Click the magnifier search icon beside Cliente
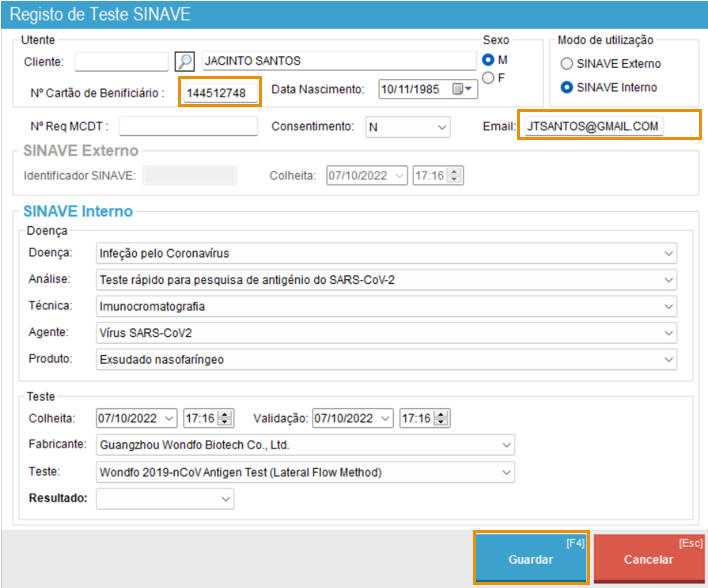Image resolution: width=708 pixels, height=588 pixels. [184, 61]
